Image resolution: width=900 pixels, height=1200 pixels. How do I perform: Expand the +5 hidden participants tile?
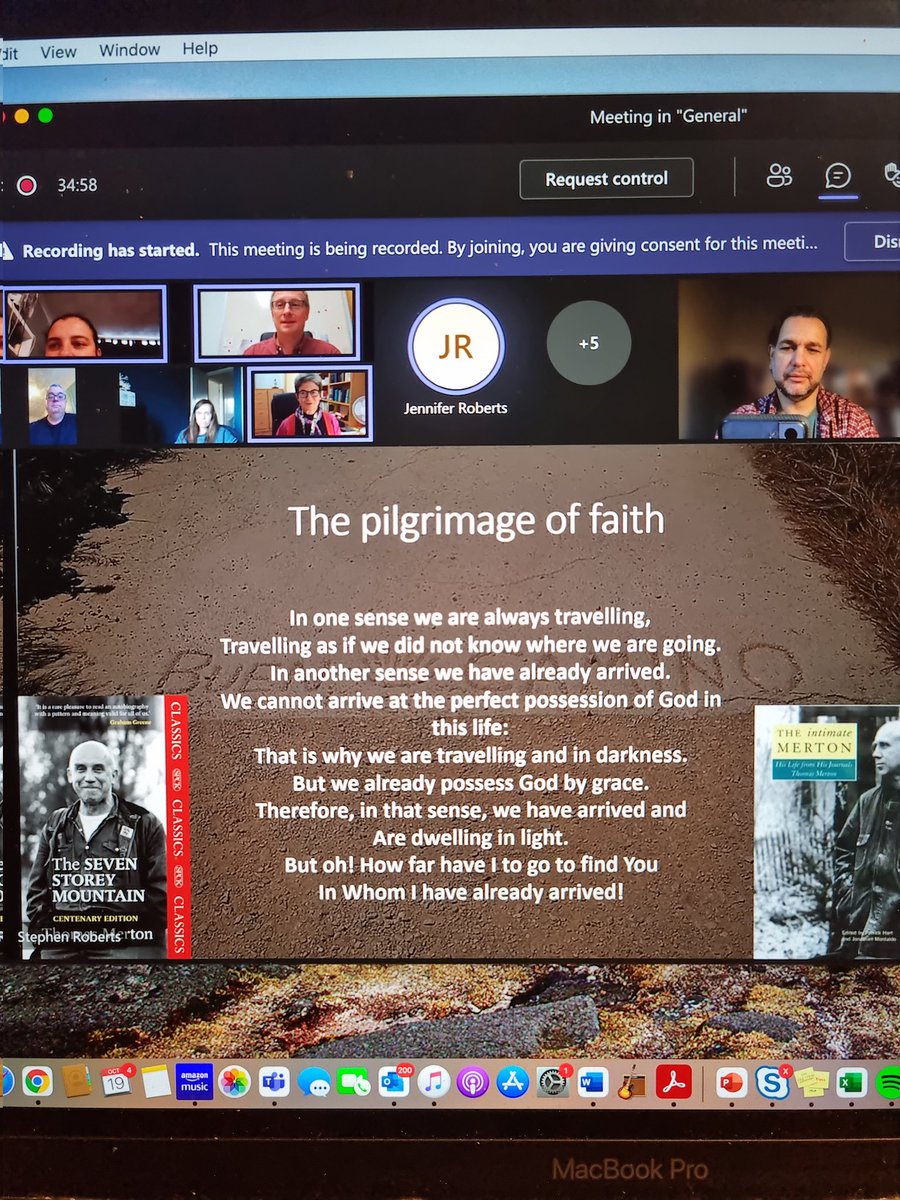tap(589, 343)
